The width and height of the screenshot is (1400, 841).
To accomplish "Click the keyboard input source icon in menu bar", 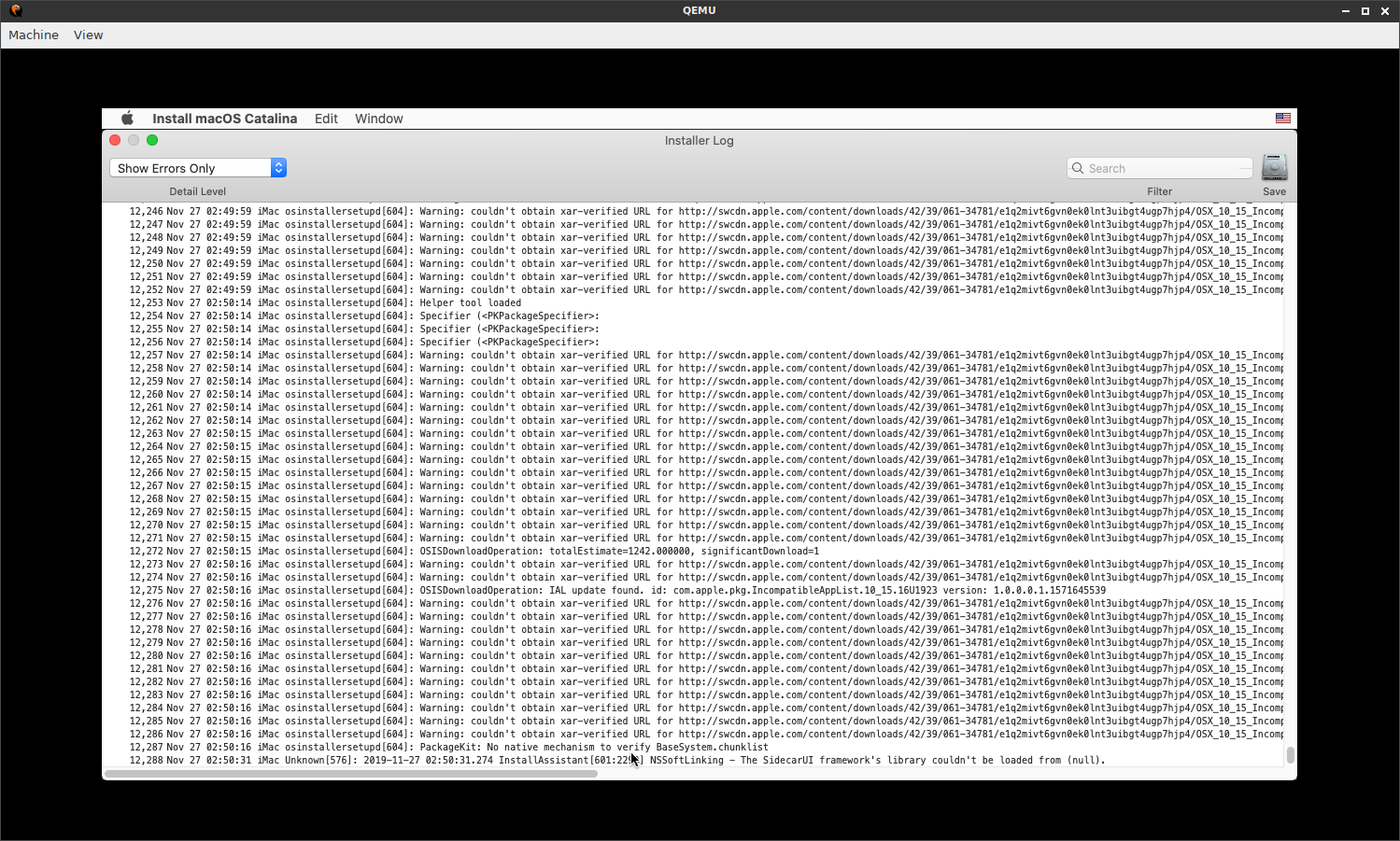I will tap(1283, 119).
